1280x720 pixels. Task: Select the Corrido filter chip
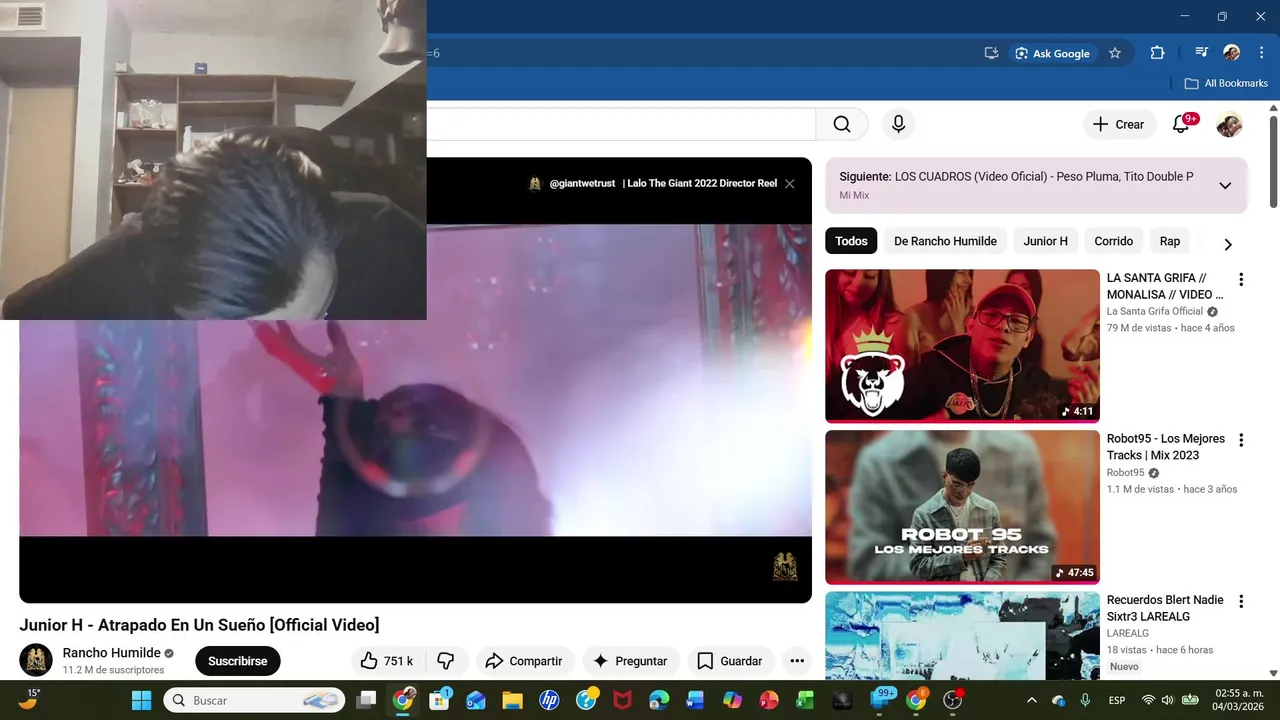1113,241
